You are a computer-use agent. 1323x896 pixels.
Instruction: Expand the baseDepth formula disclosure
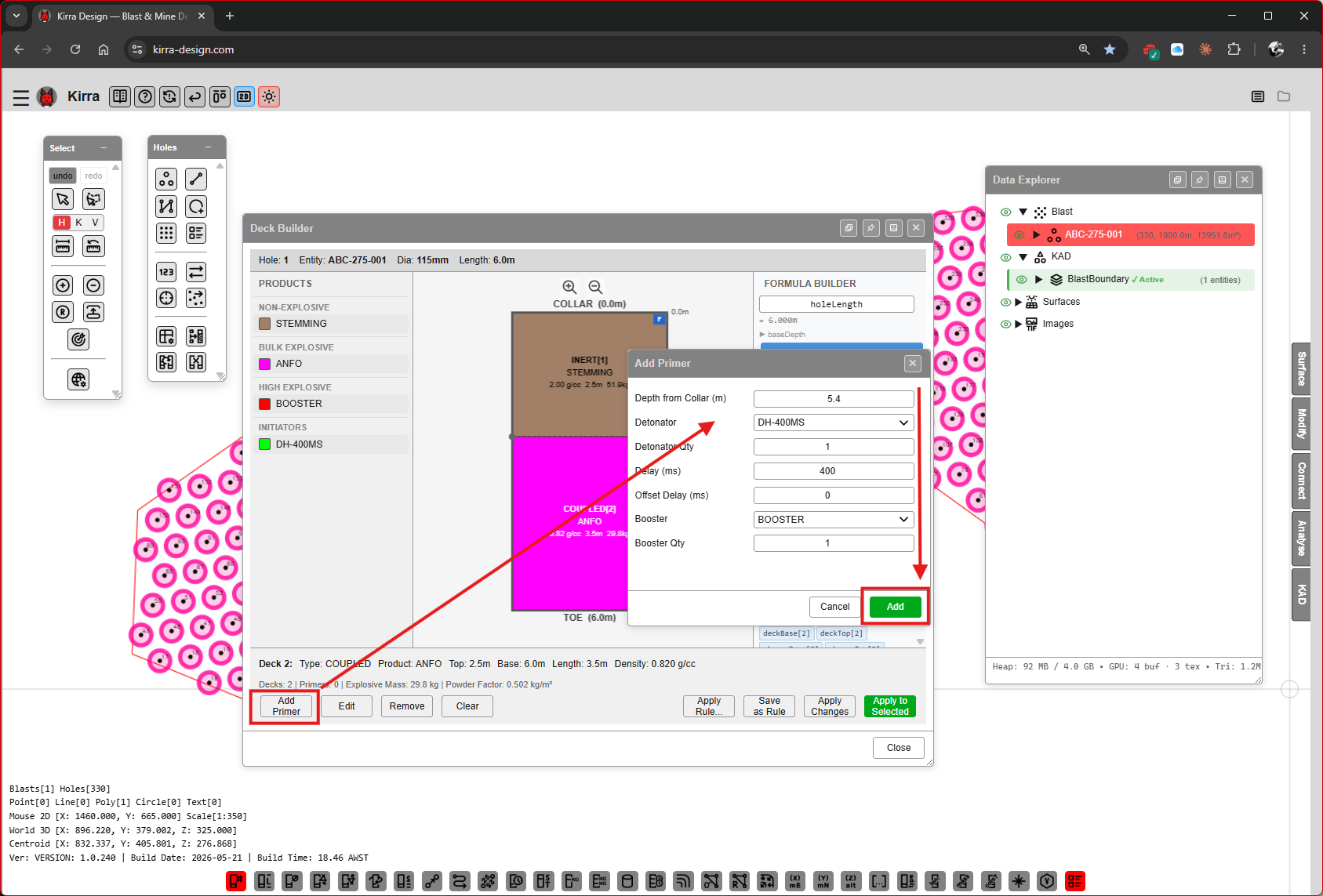click(x=762, y=335)
